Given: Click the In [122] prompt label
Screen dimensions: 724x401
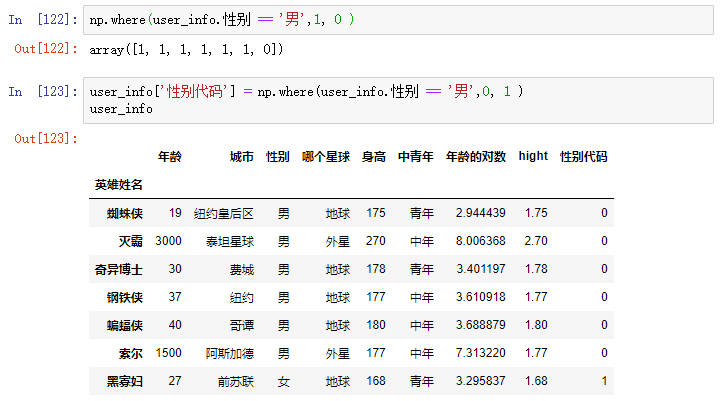Looking at the screenshot, I should pyautogui.click(x=42, y=19).
